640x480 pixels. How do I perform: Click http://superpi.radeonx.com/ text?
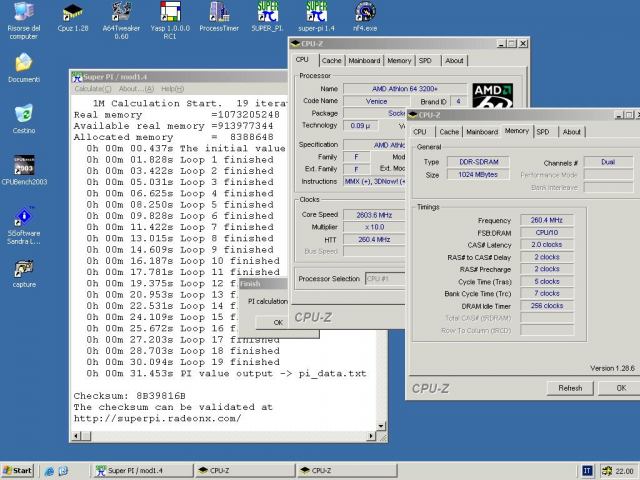[158, 418]
